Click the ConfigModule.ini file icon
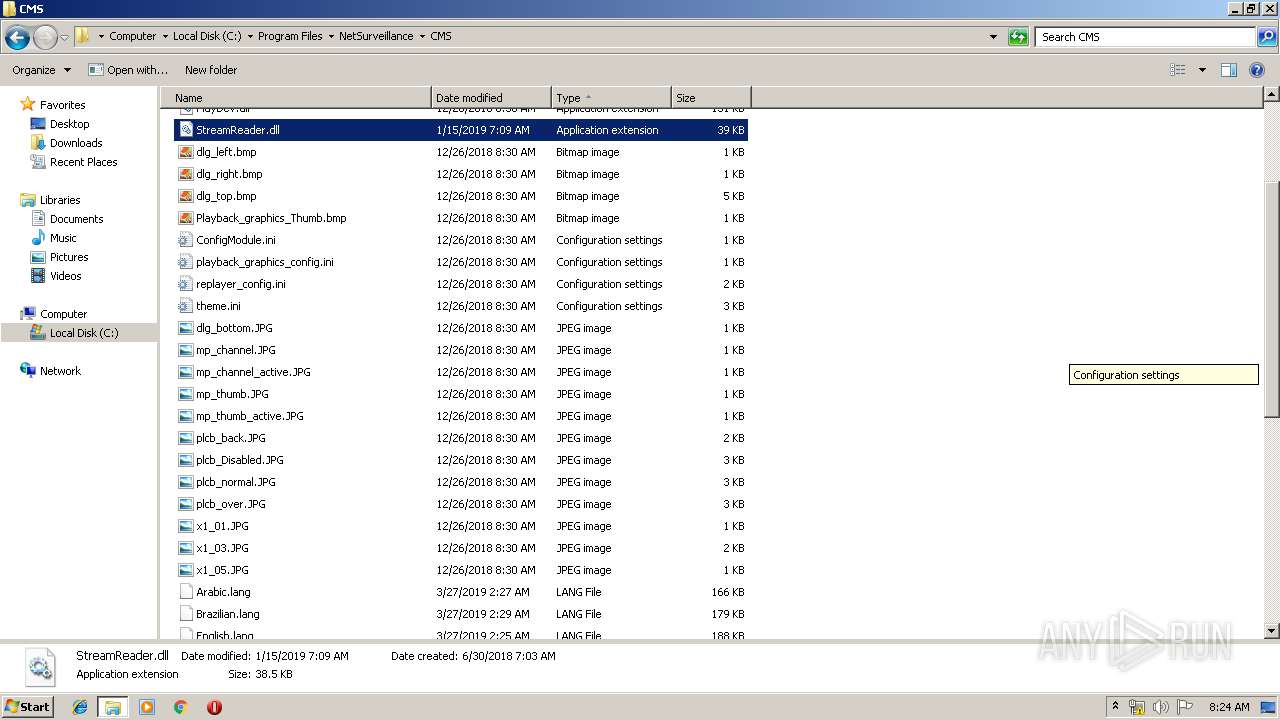Viewport: 1280px width, 720px height. [185, 240]
